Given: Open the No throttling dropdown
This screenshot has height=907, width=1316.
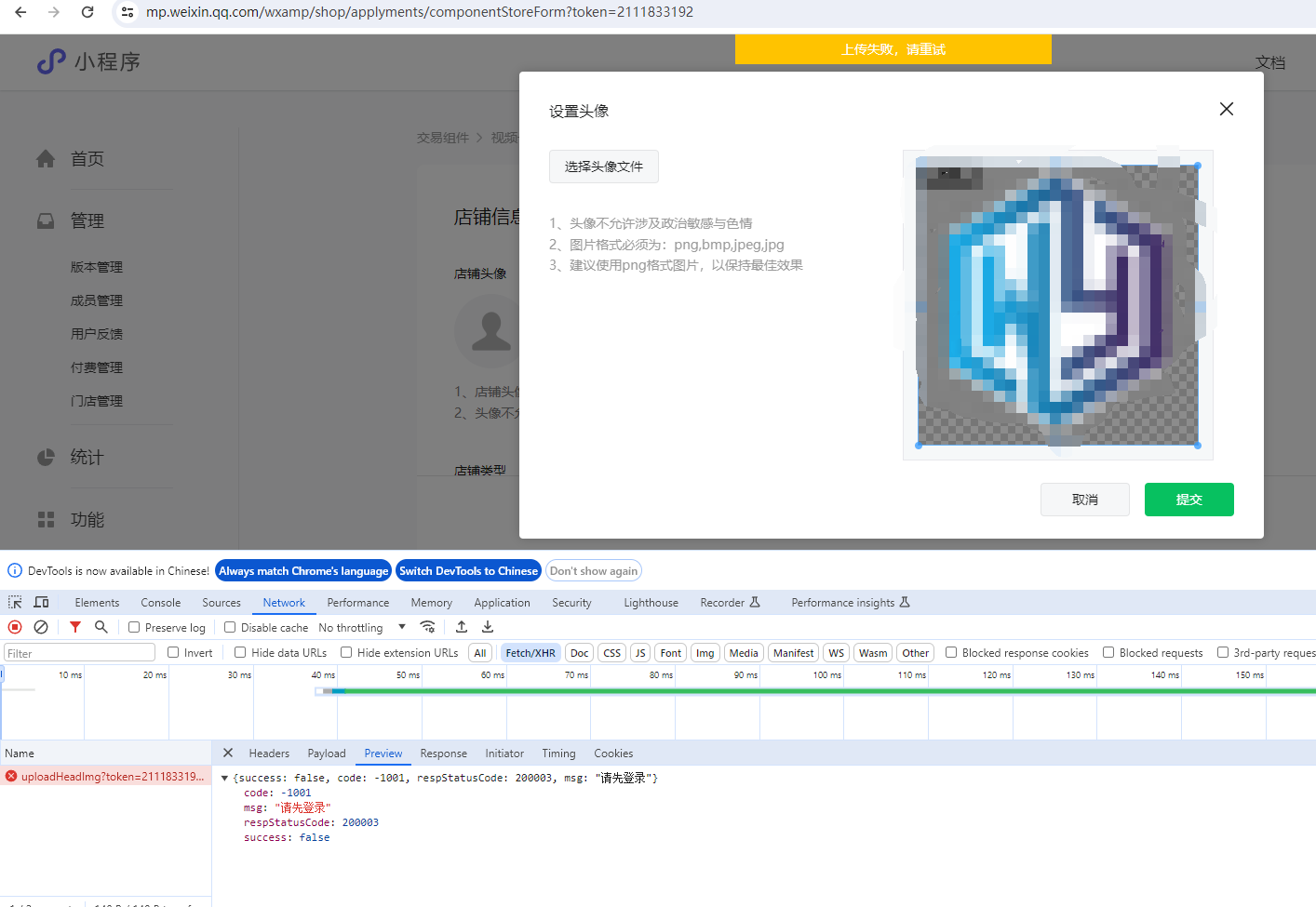Looking at the screenshot, I should click(x=362, y=628).
